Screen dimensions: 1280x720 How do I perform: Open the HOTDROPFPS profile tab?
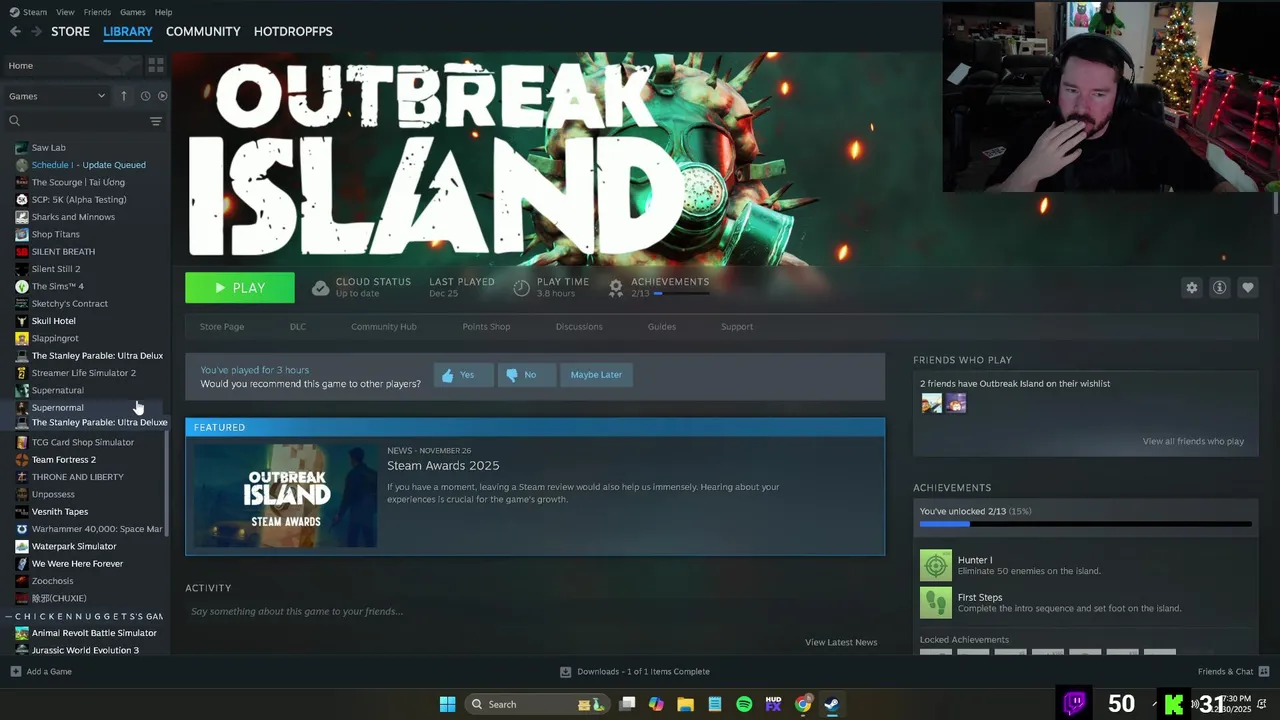[293, 31]
